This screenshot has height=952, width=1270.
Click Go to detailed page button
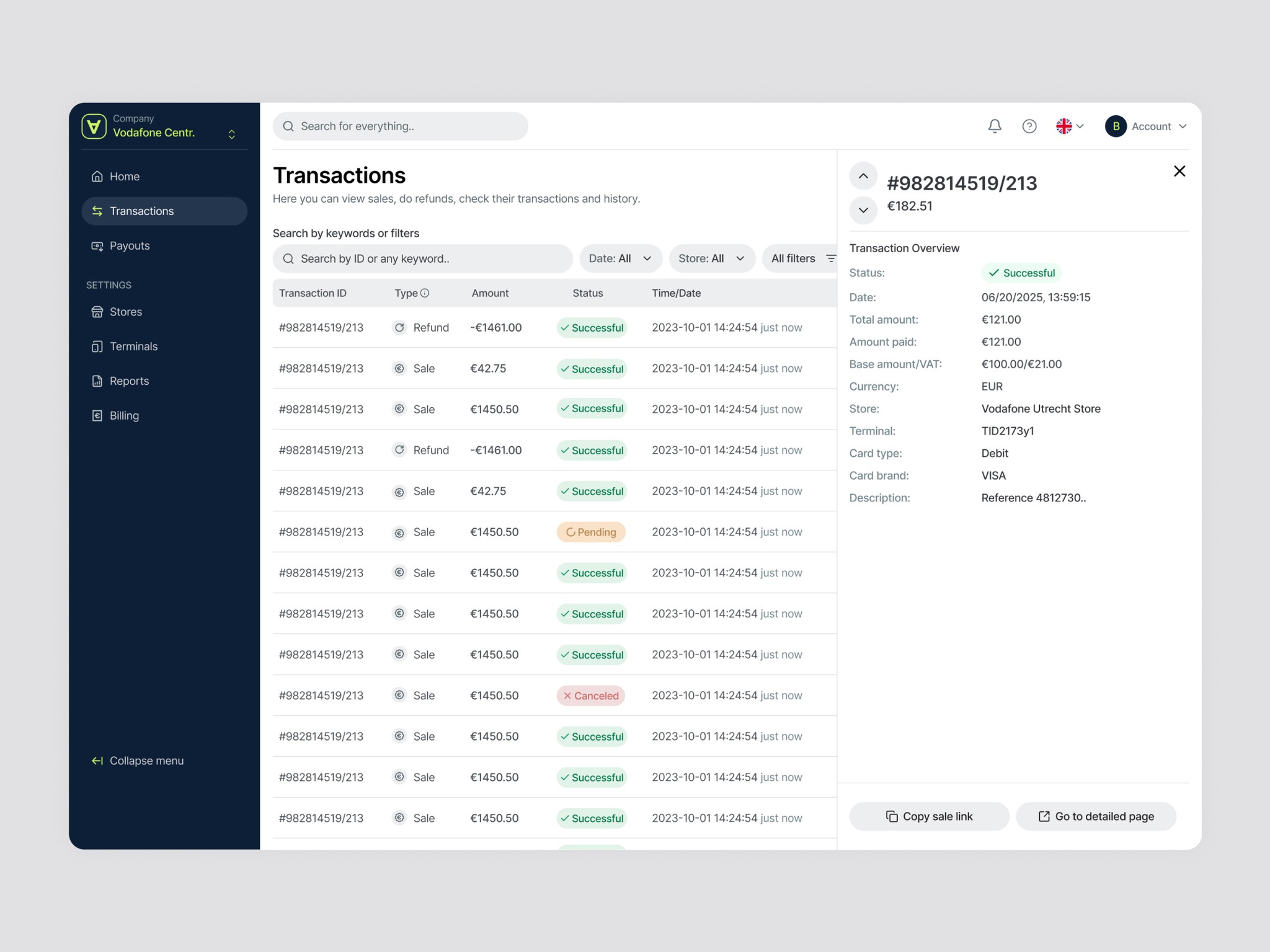coord(1096,816)
